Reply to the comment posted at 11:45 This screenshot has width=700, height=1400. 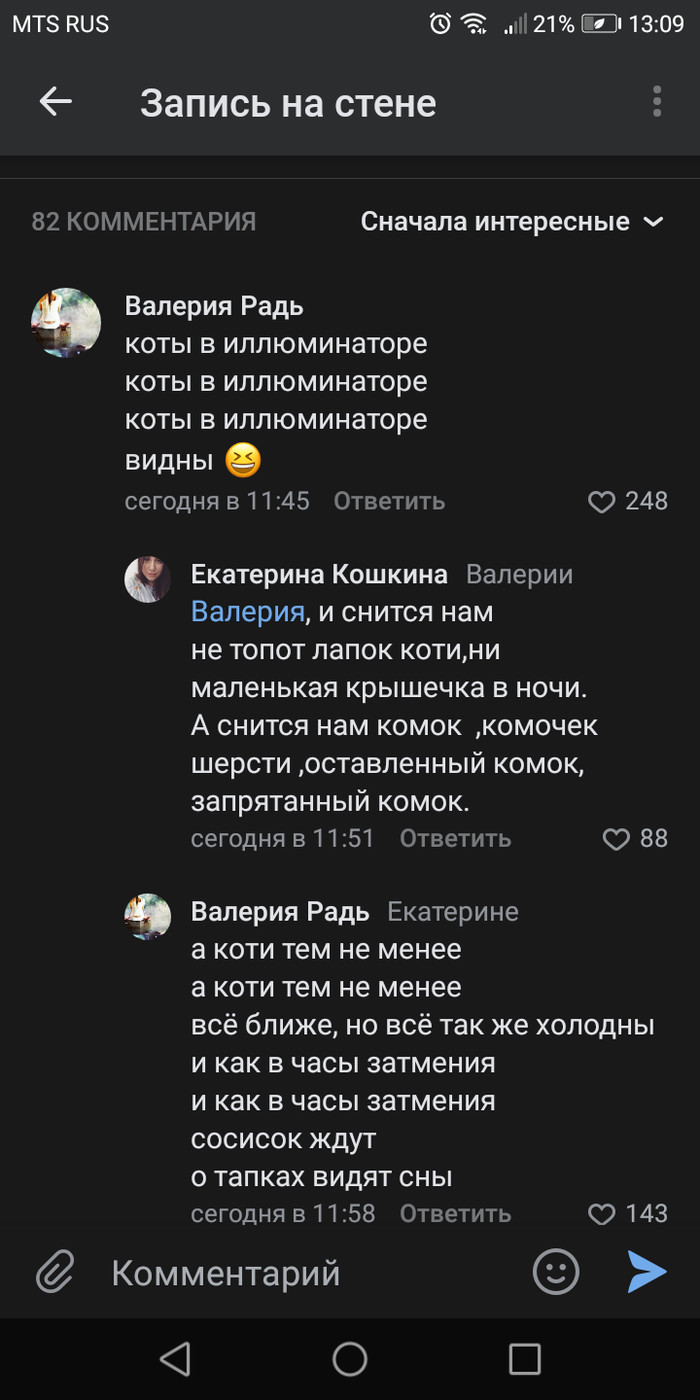389,501
